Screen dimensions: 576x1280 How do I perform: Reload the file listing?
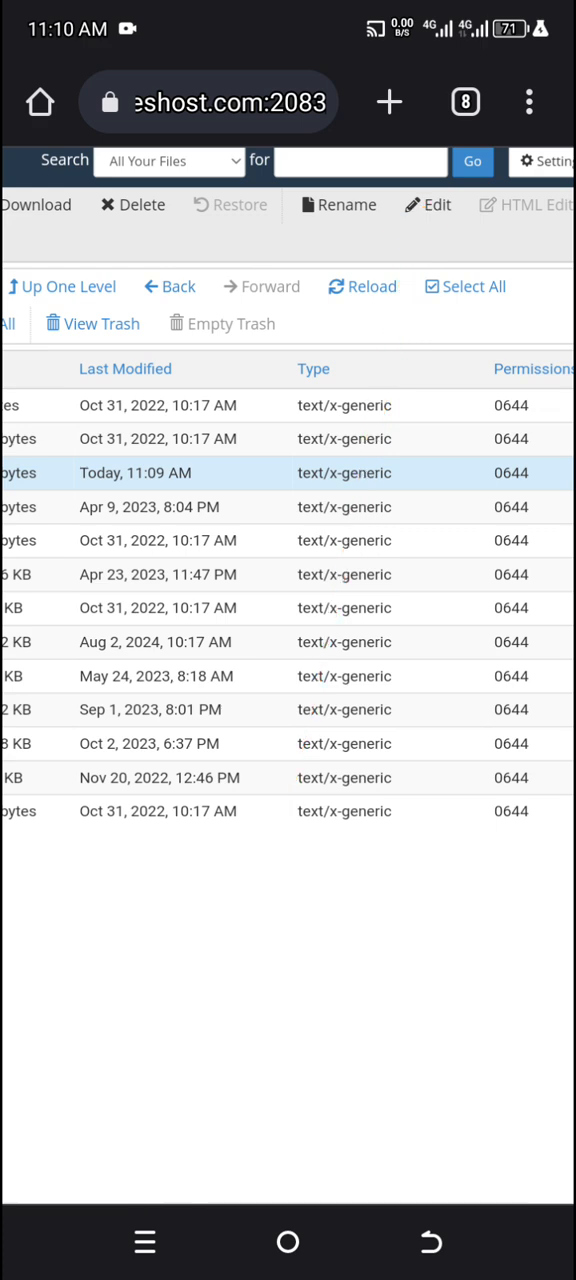click(x=362, y=287)
